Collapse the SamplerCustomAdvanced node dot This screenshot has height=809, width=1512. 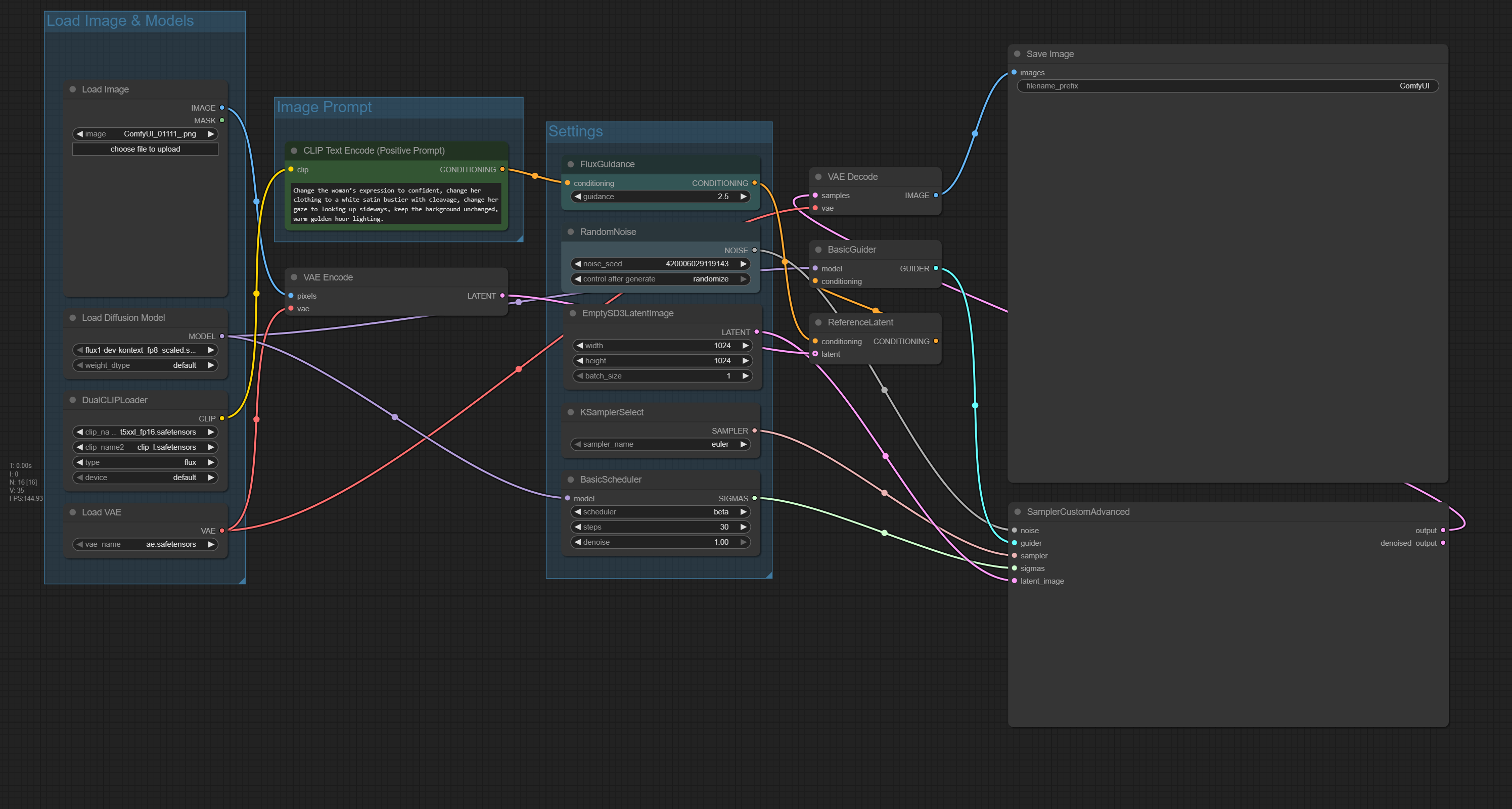point(1018,511)
